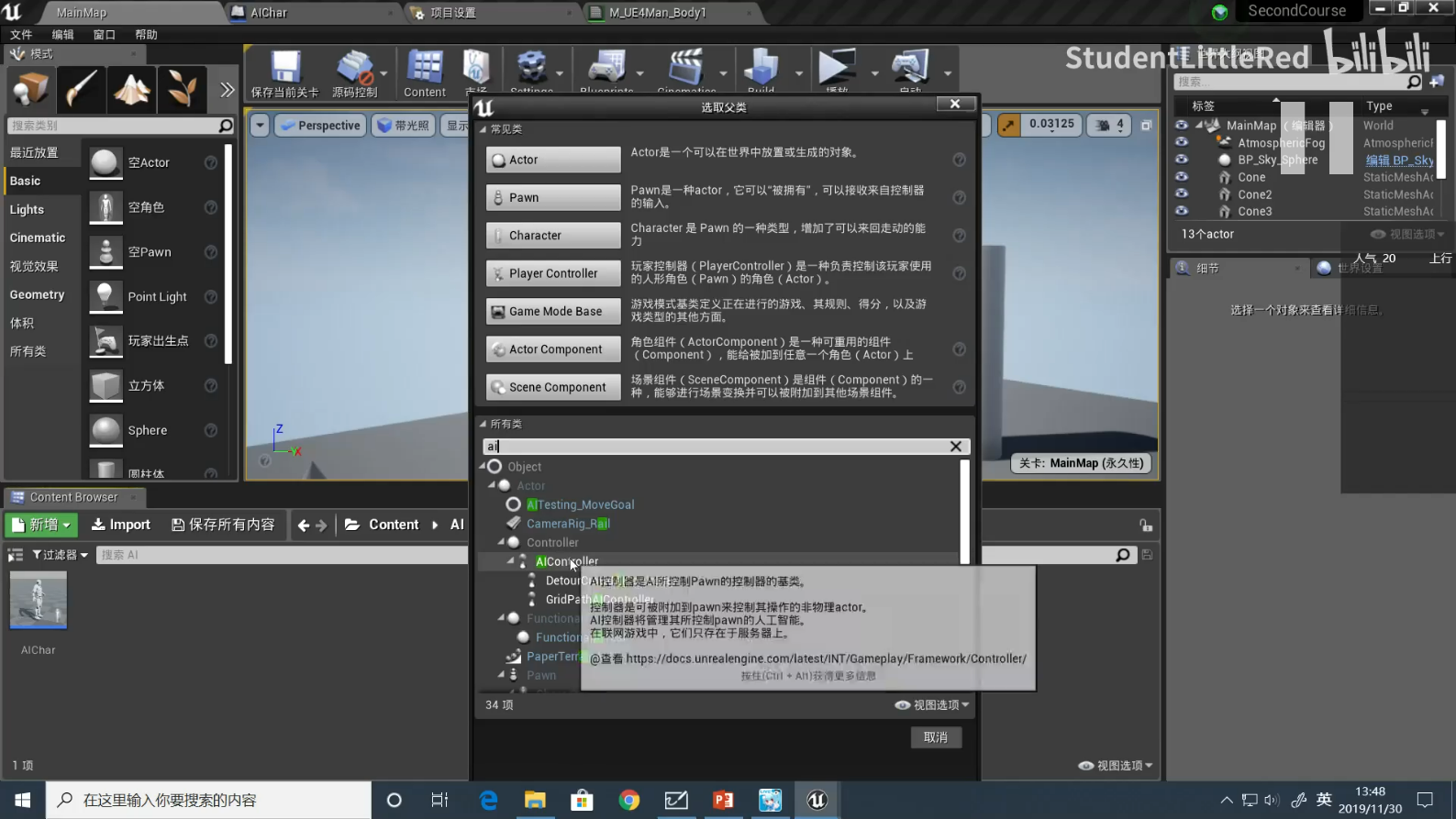Viewport: 1456px width, 819px height.
Task: Click the Save Current Level toolbar icon
Action: tap(285, 67)
